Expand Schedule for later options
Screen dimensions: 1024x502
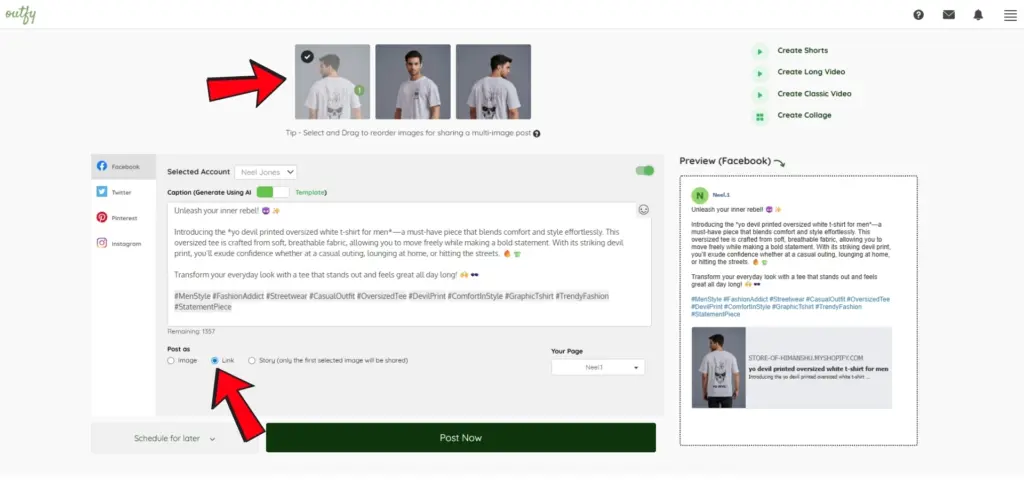pos(174,438)
